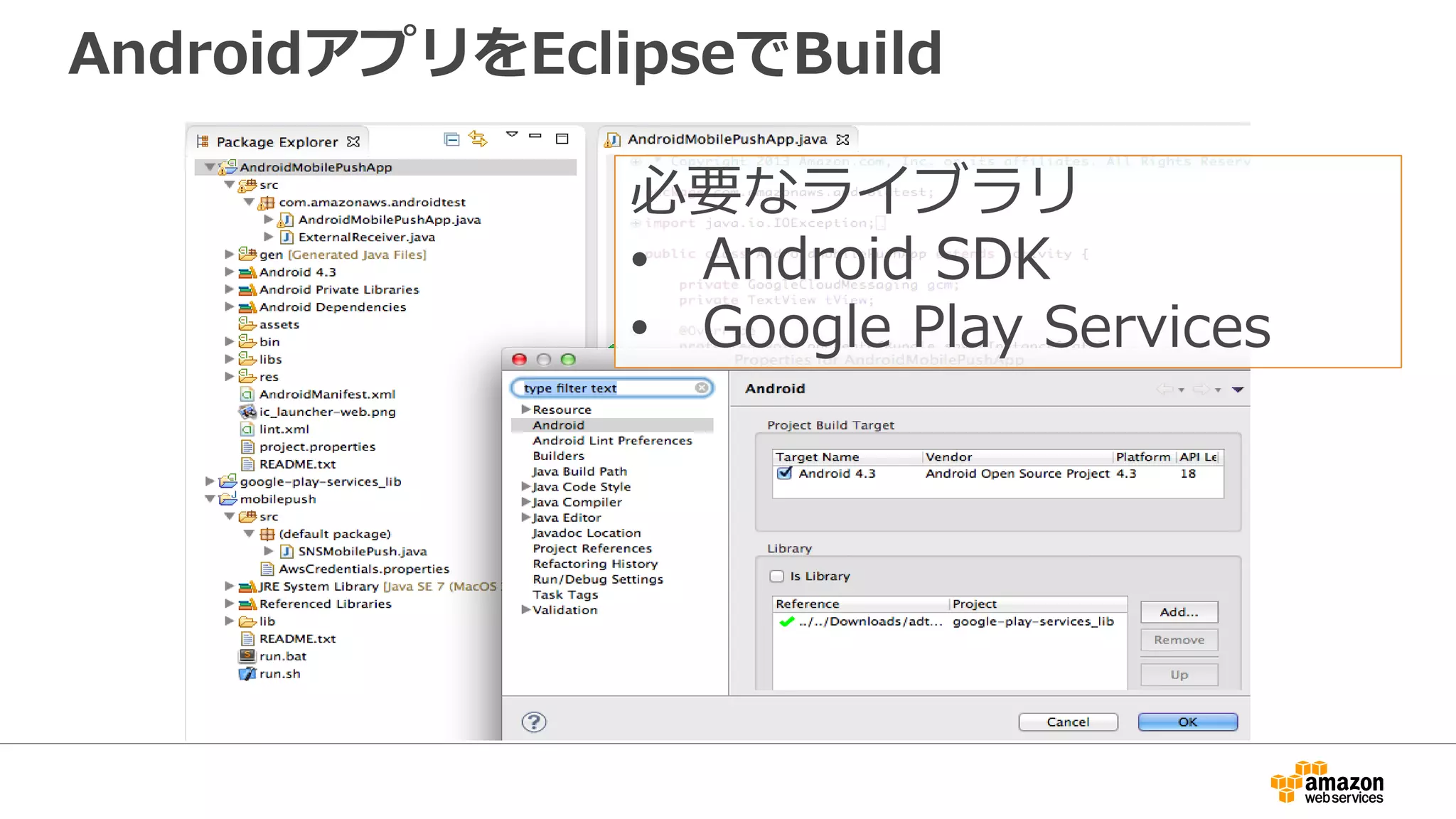1456x819 pixels.
Task: Expand gen Generated Java Files folder
Action: click(x=229, y=254)
